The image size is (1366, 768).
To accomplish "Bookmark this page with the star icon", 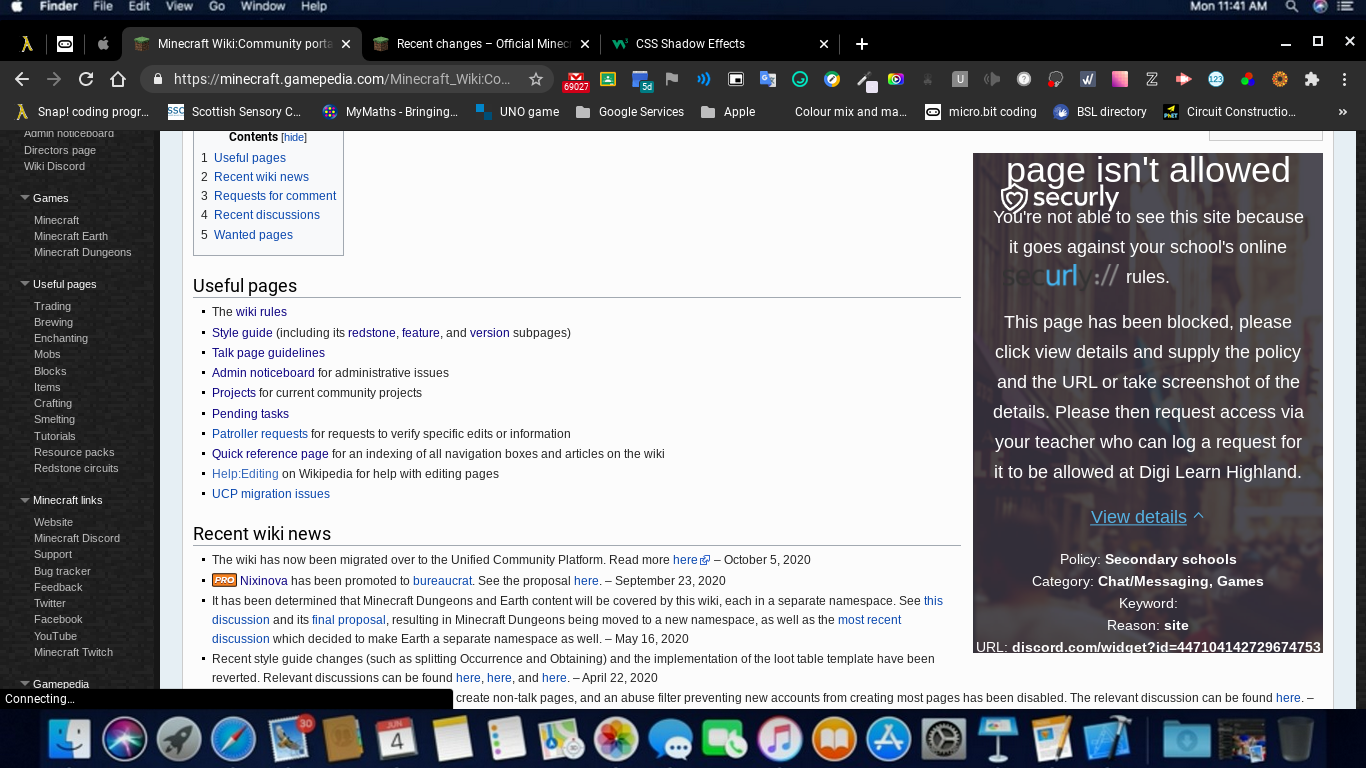I will click(536, 79).
